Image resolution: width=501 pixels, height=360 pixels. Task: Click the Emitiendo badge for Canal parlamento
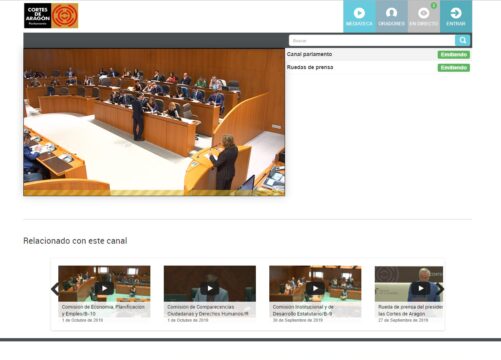click(x=454, y=54)
